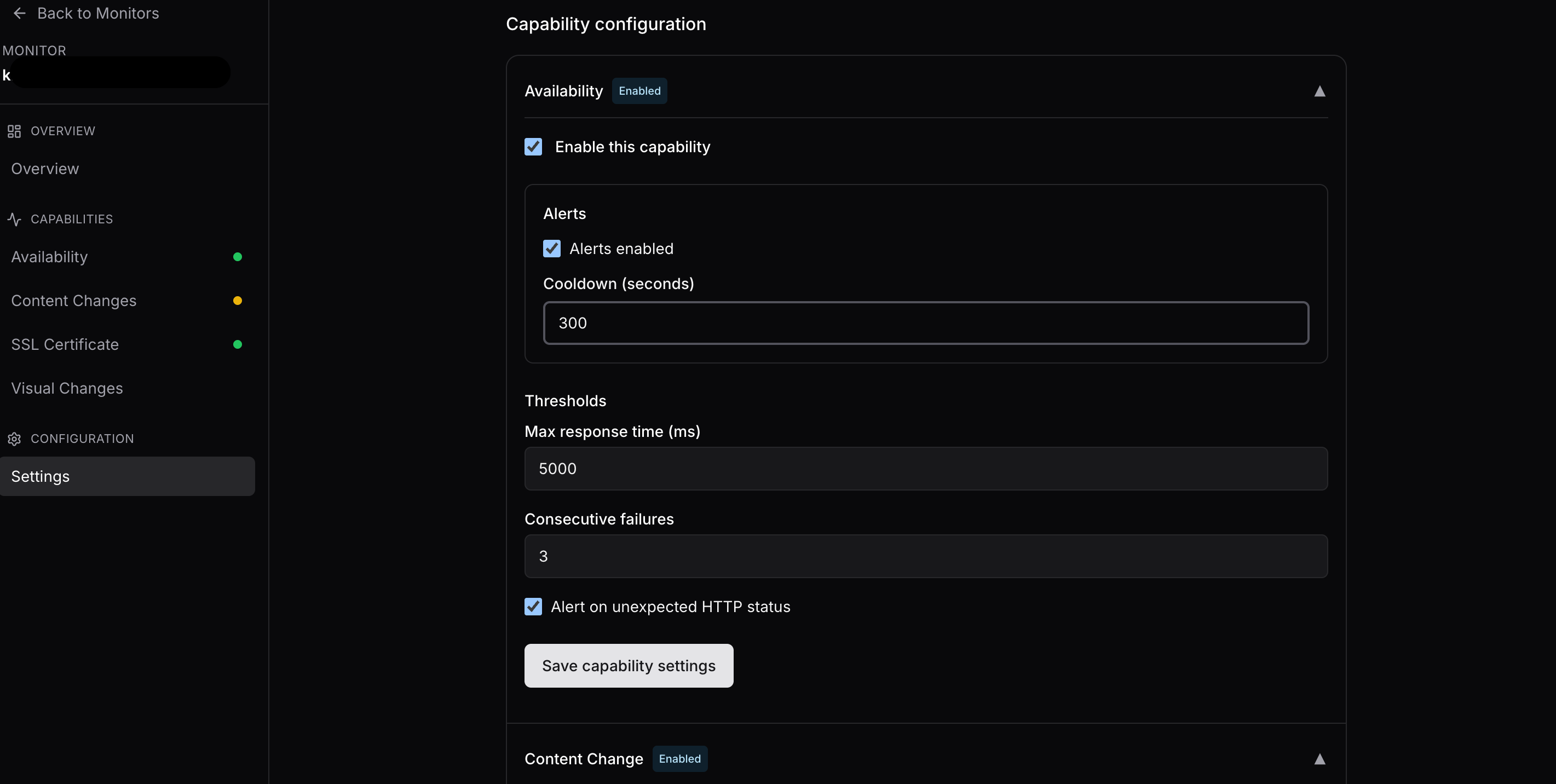Collapse the Content Change section triangle

[1320, 759]
